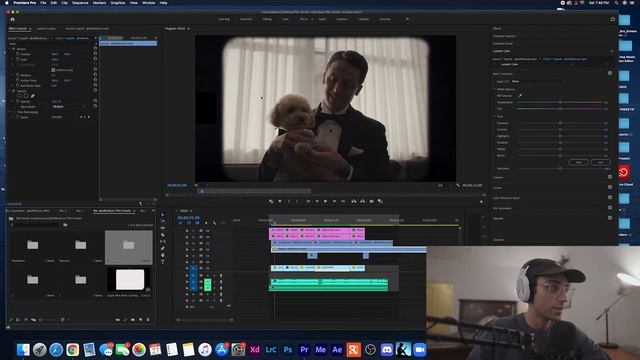
Task: Click the Saturation slider
Action: 560,168
